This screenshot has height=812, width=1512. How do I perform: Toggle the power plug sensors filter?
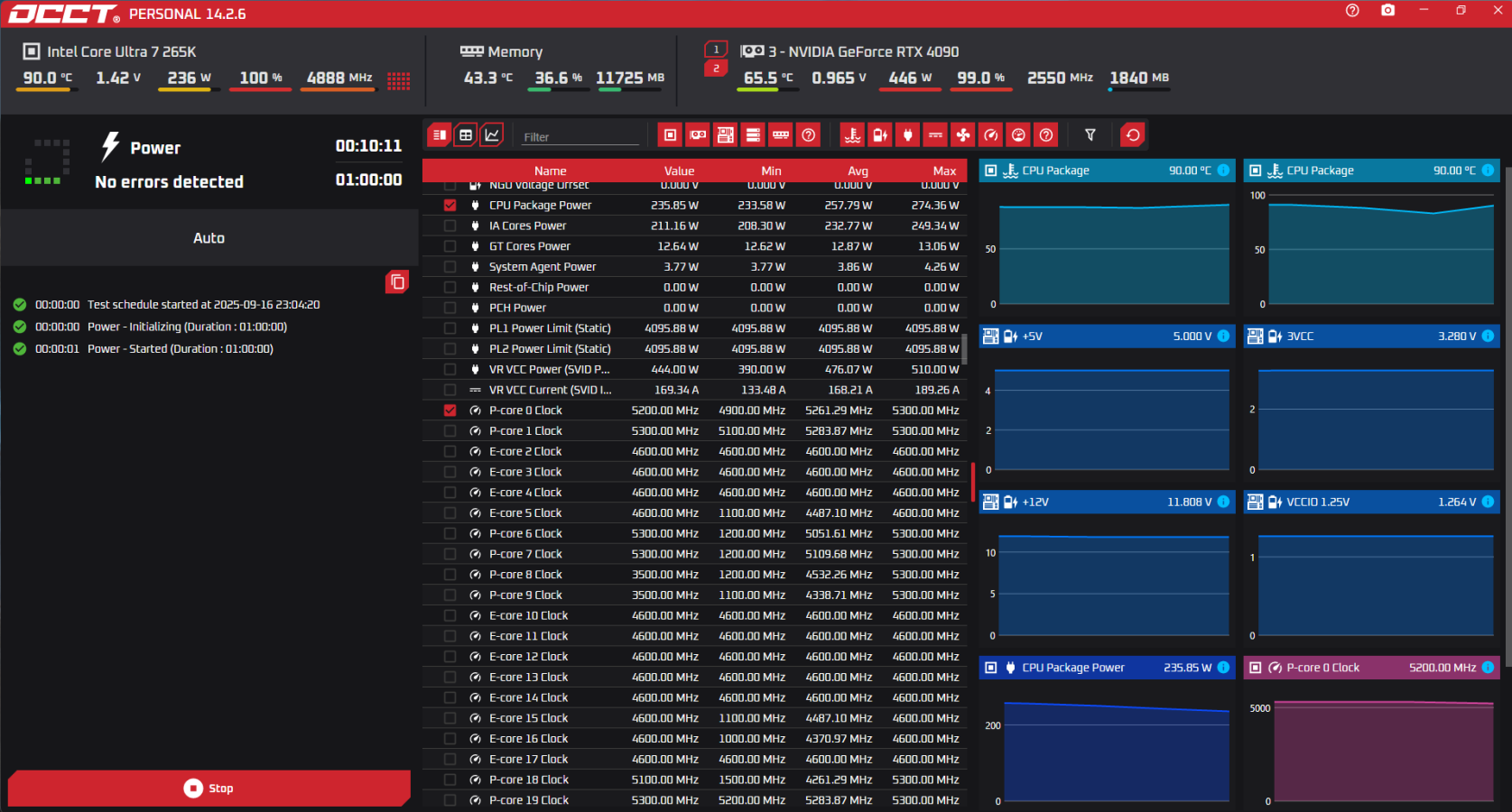pyautogui.click(x=908, y=135)
